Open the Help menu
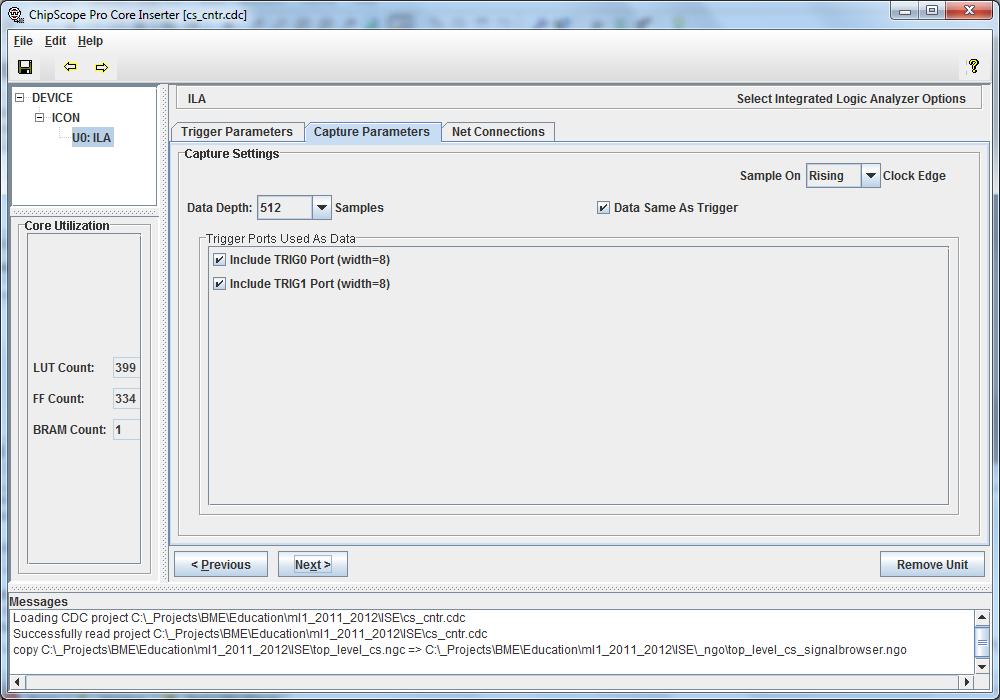1000x700 pixels. (x=90, y=41)
